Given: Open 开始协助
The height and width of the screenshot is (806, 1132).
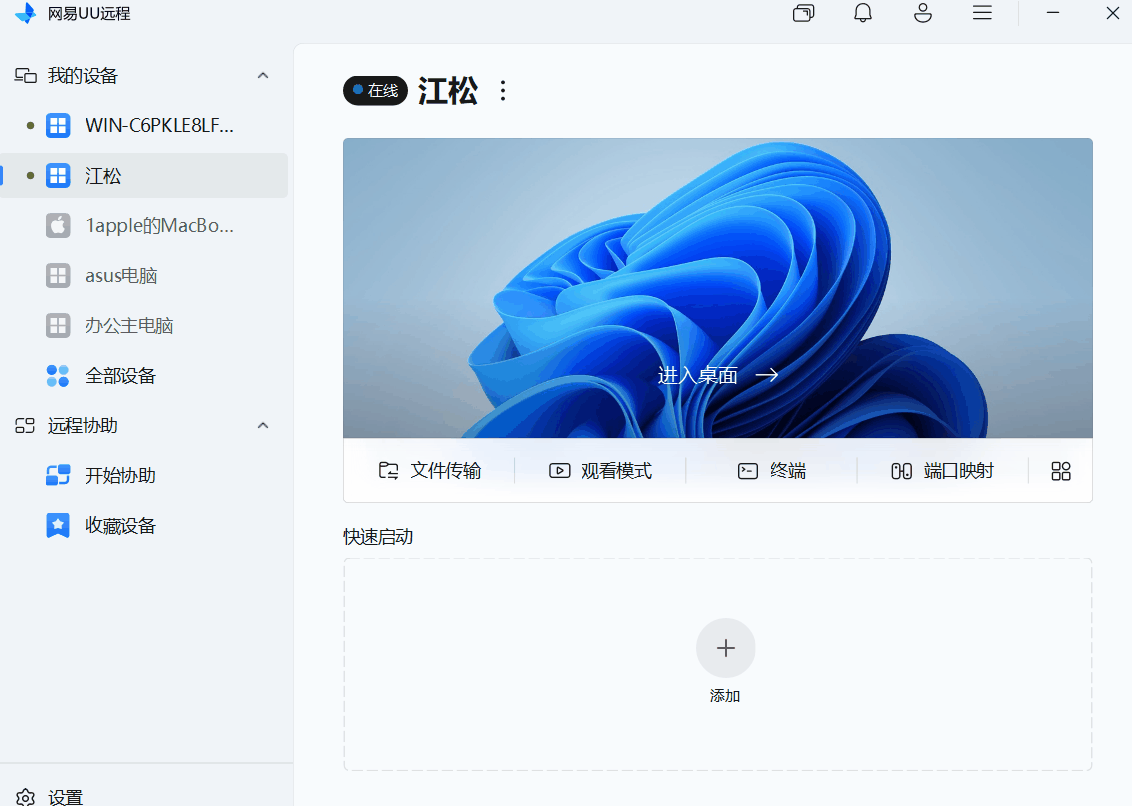Looking at the screenshot, I should [144, 475].
